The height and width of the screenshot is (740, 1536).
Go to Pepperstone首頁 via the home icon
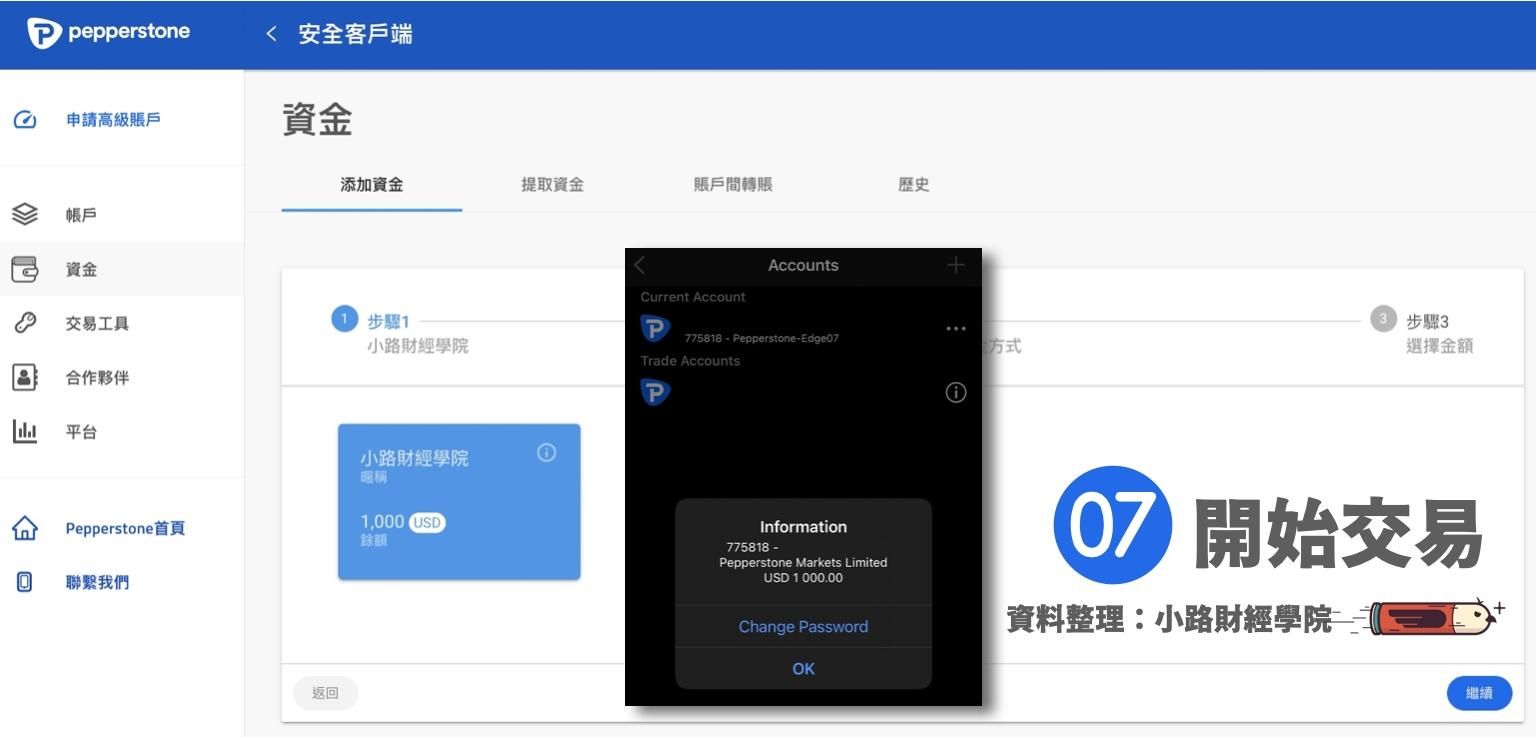pyautogui.click(x=25, y=527)
